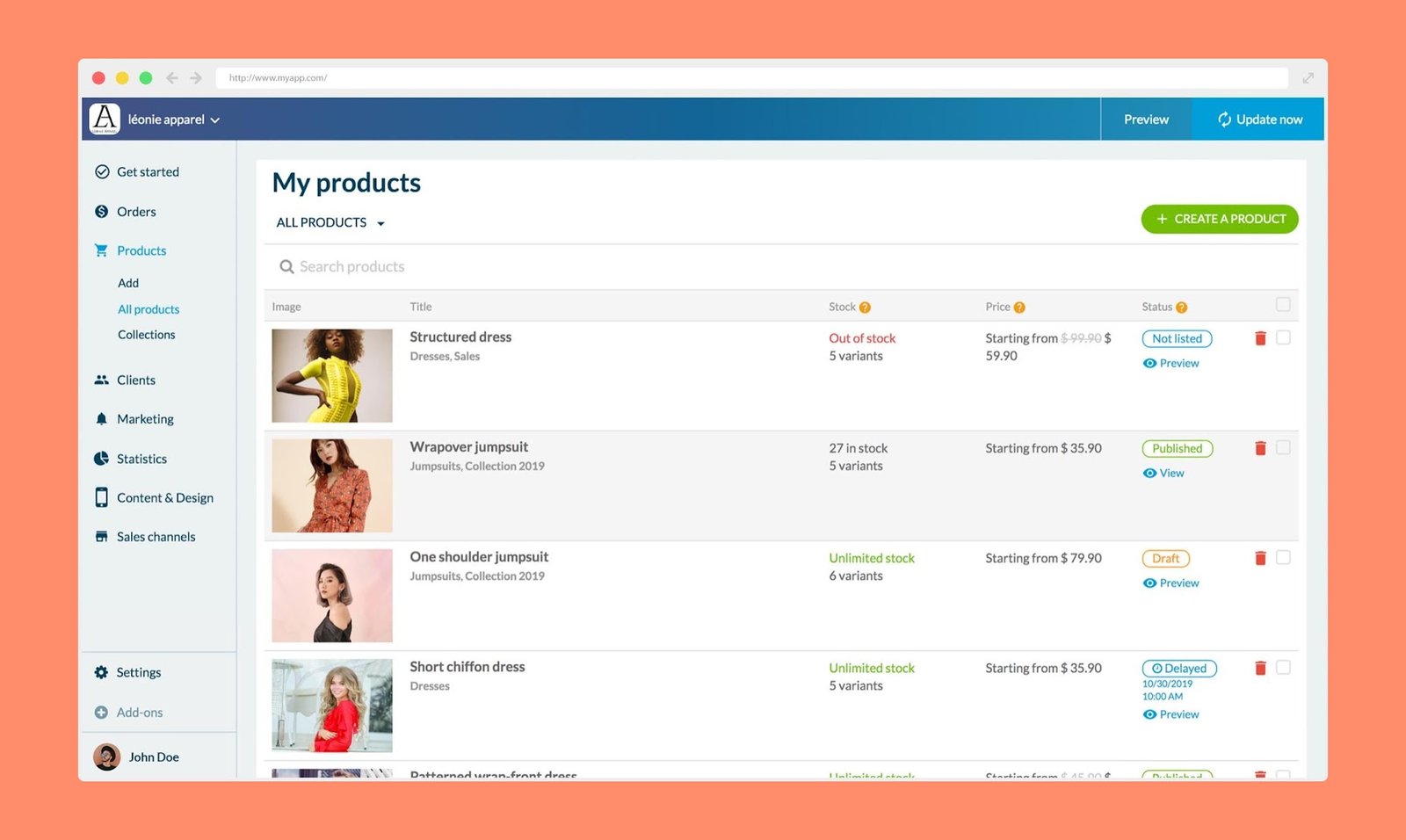1406x840 pixels.
Task: Check the Structured dress row checkbox
Action: [x=1283, y=337]
